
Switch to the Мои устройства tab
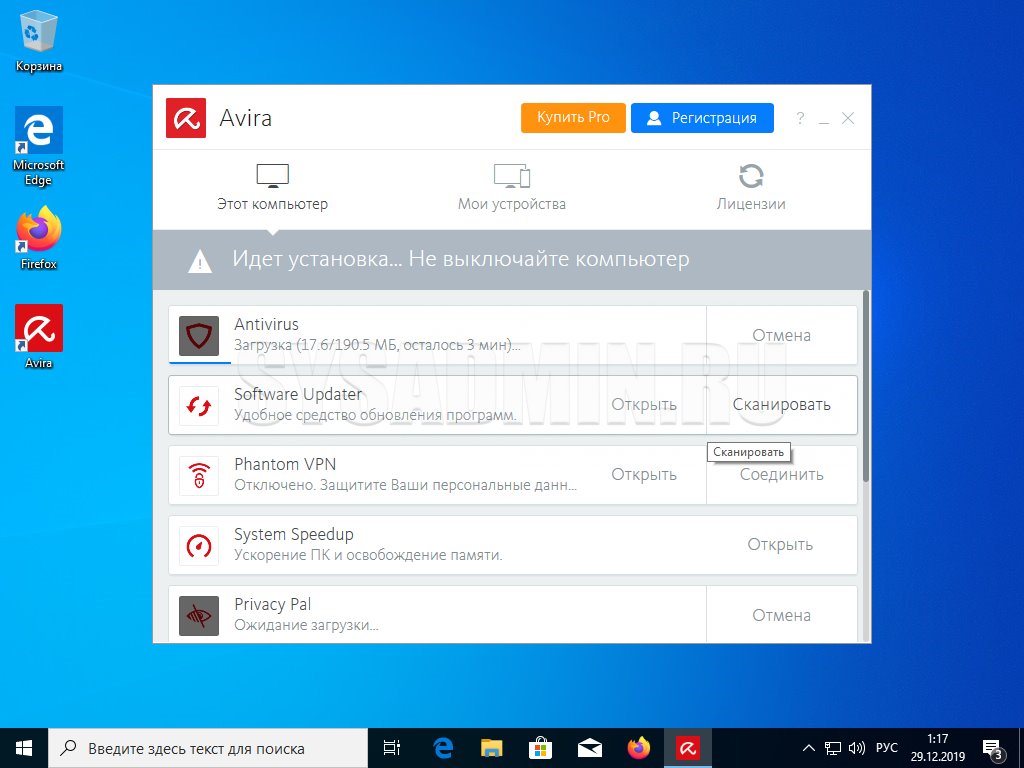click(x=512, y=188)
